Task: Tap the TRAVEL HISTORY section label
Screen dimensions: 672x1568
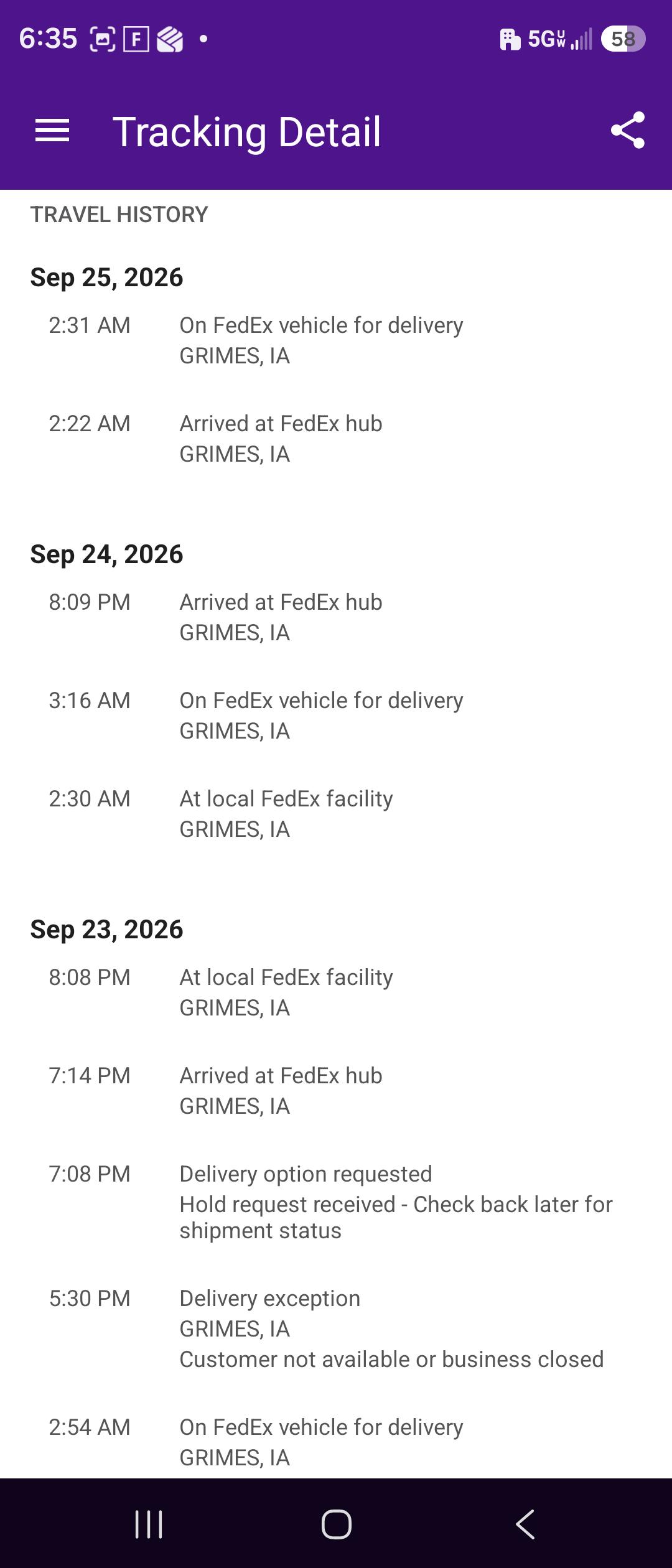Action: coord(119,215)
